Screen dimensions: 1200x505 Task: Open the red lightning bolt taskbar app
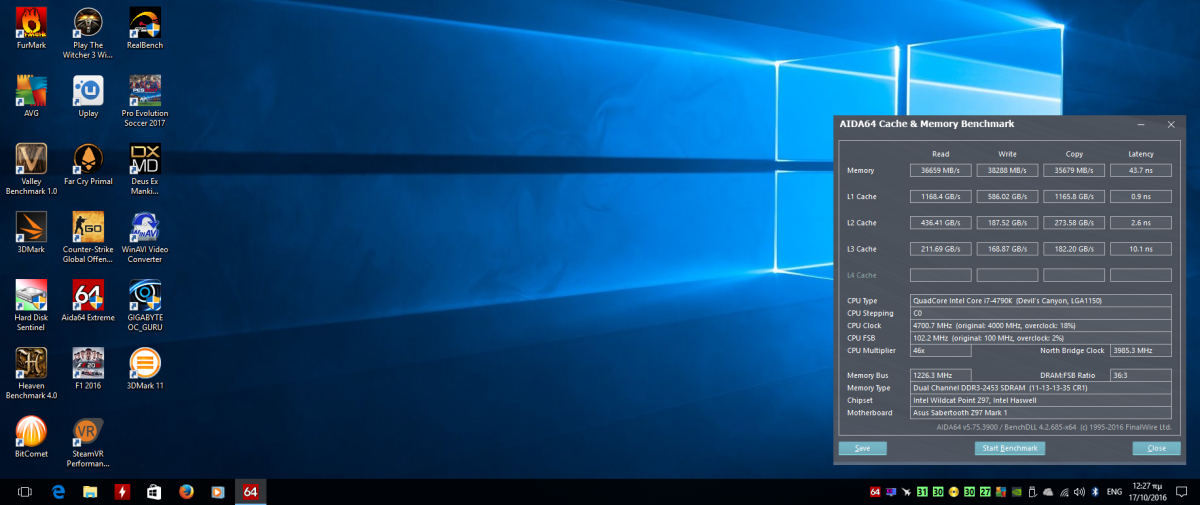[x=122, y=492]
